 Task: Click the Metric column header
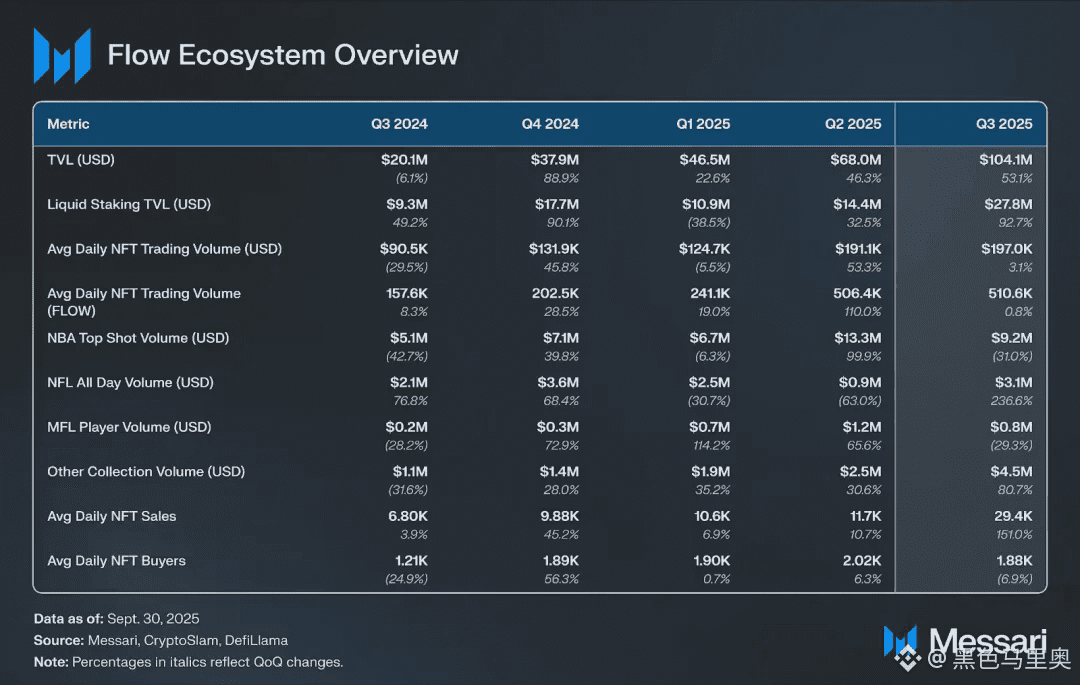[68, 124]
